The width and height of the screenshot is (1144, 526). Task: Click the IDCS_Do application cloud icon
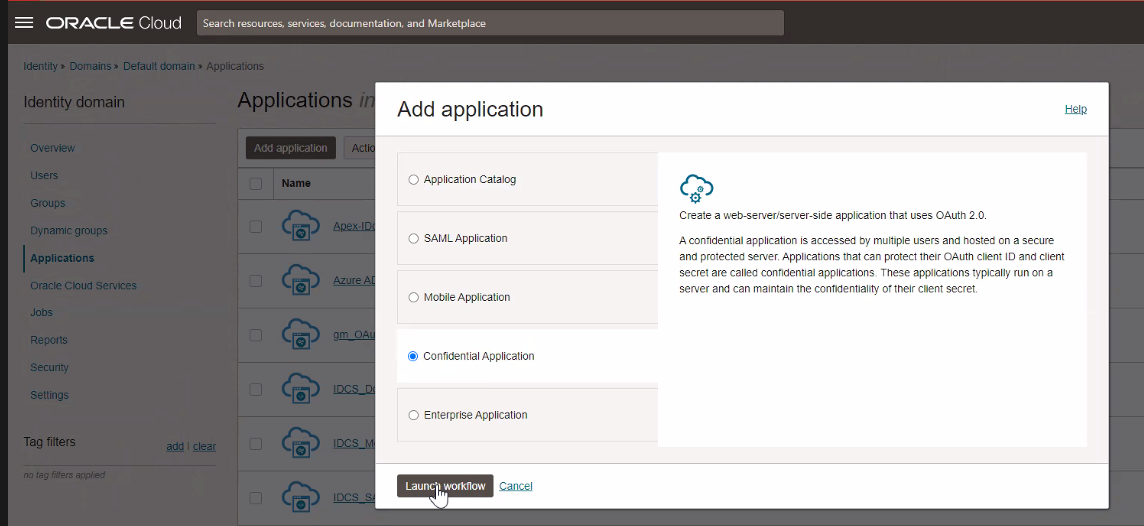[x=301, y=389]
